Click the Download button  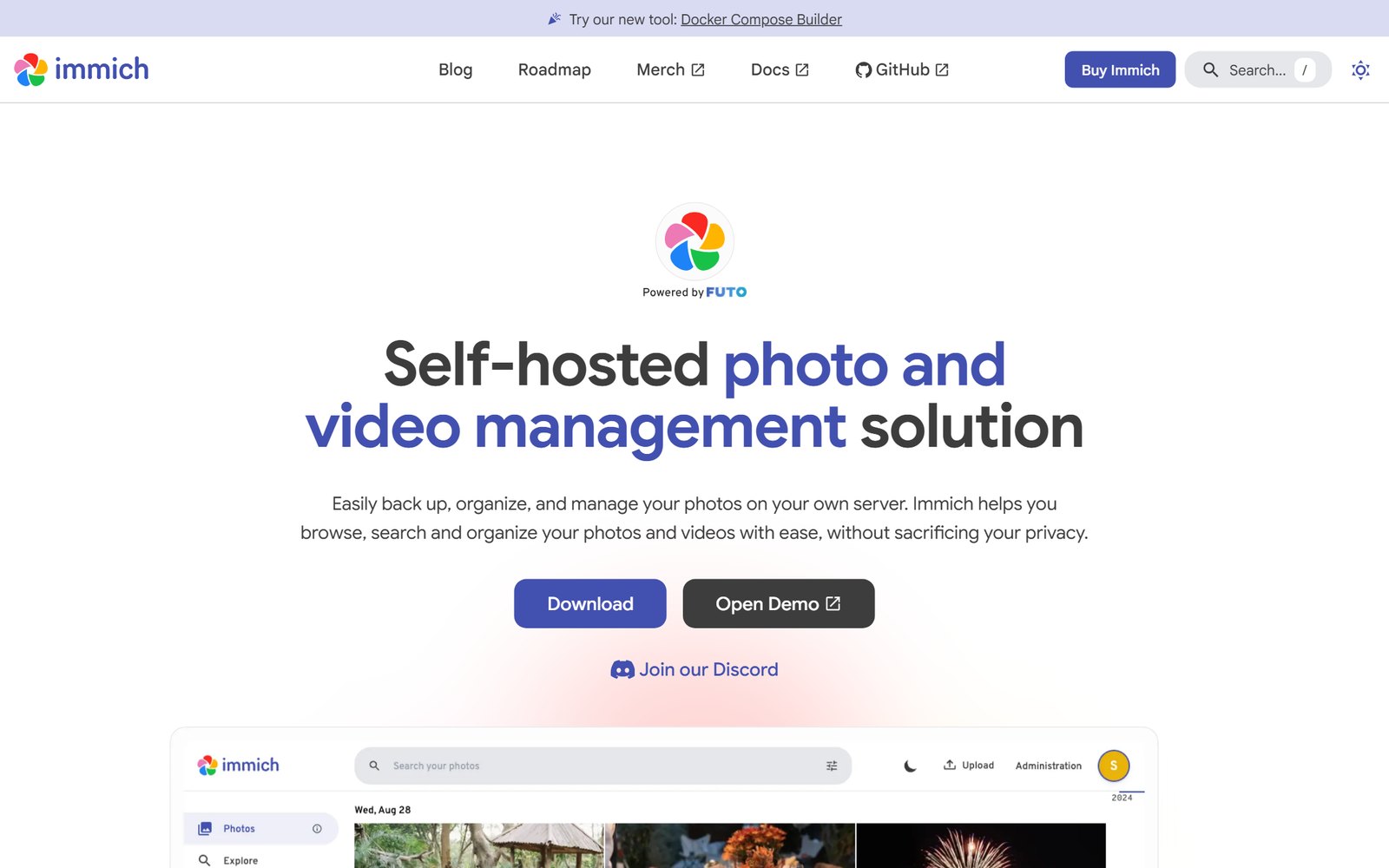590,603
